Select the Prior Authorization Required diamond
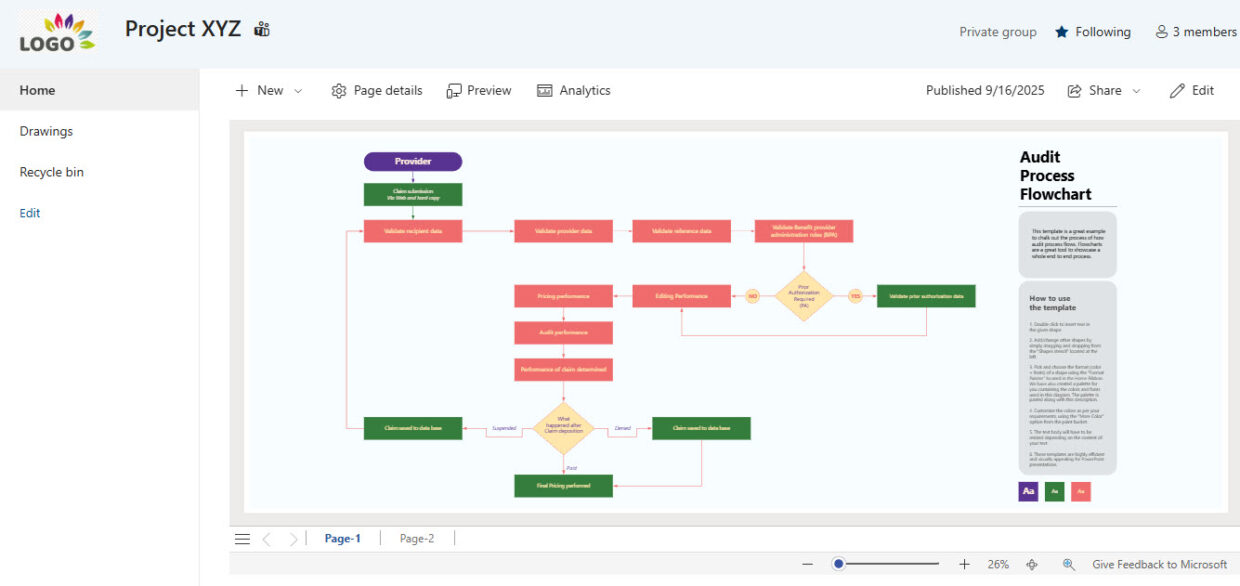1240x586 pixels. click(x=803, y=296)
